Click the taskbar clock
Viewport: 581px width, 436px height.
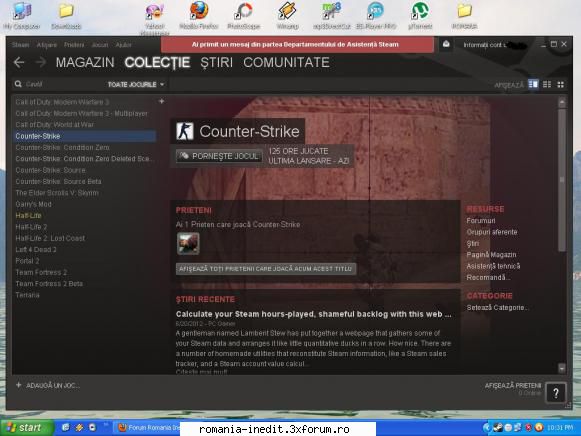pos(560,428)
